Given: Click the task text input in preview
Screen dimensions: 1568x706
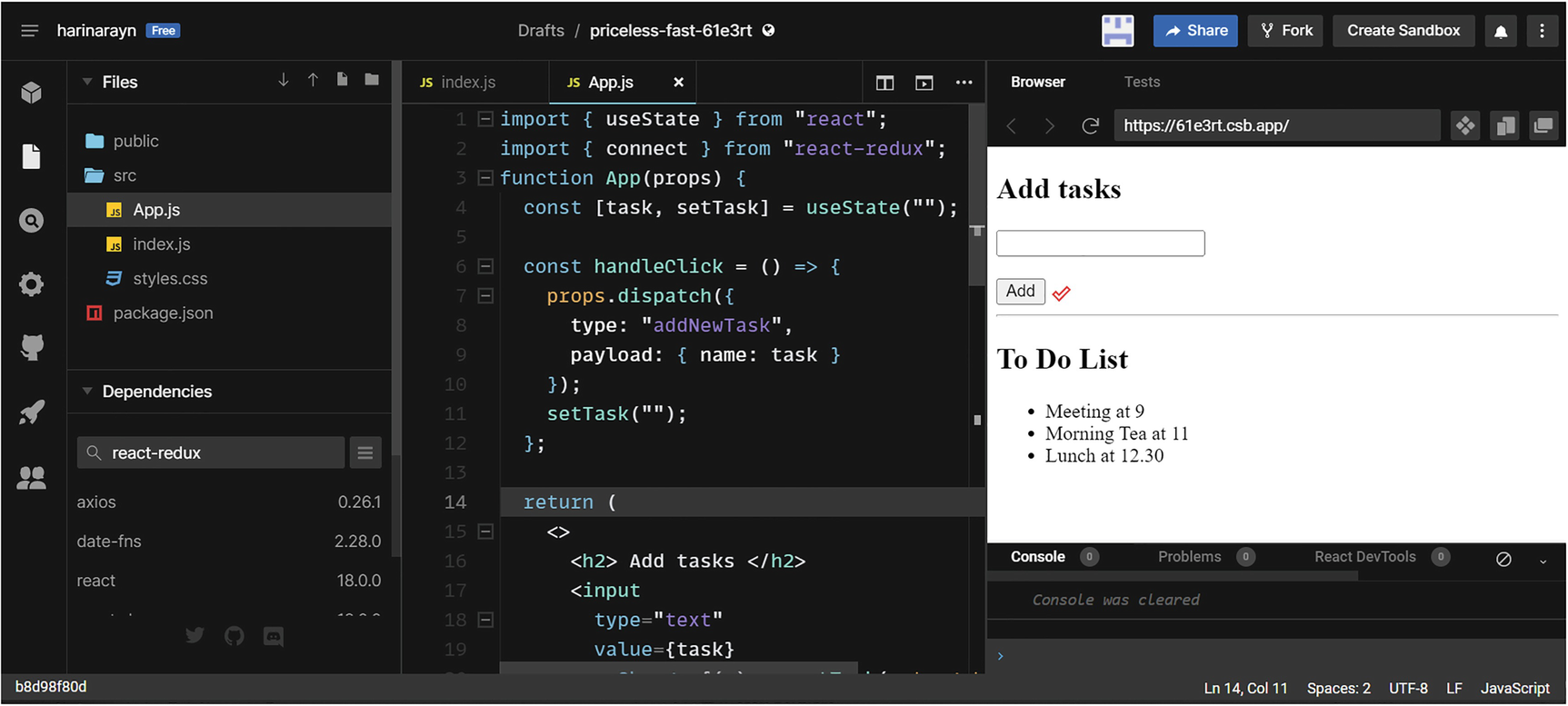Looking at the screenshot, I should [1100, 244].
